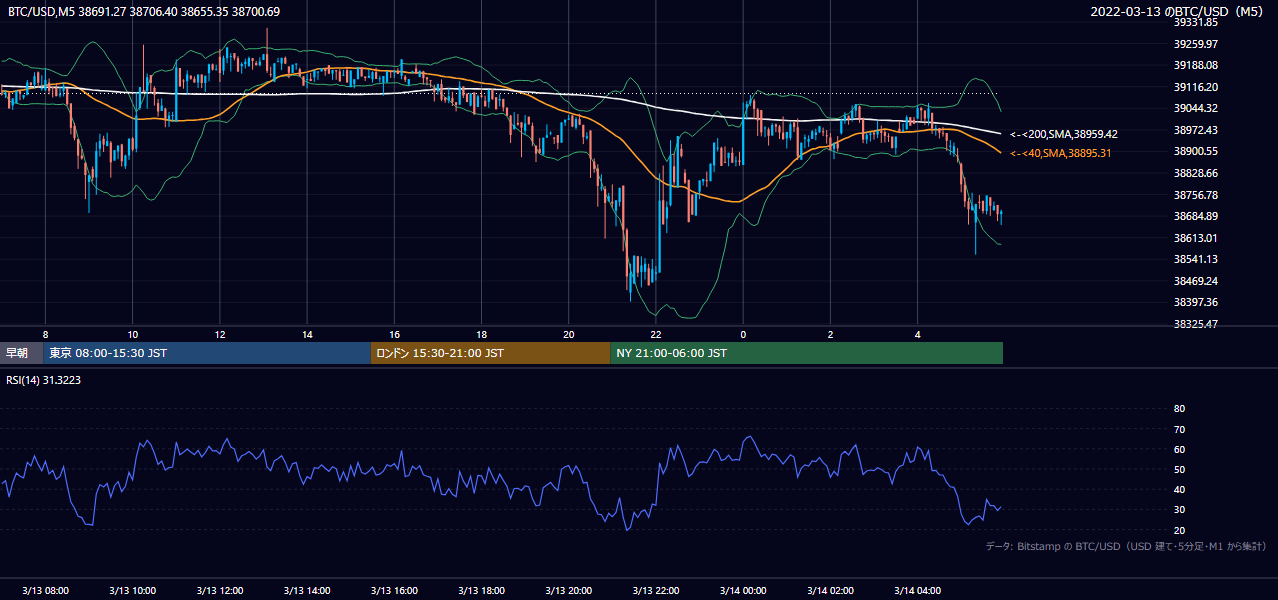The width and height of the screenshot is (1278, 600).
Task: Click hour tick 22 under the price chart
Action: [656, 335]
